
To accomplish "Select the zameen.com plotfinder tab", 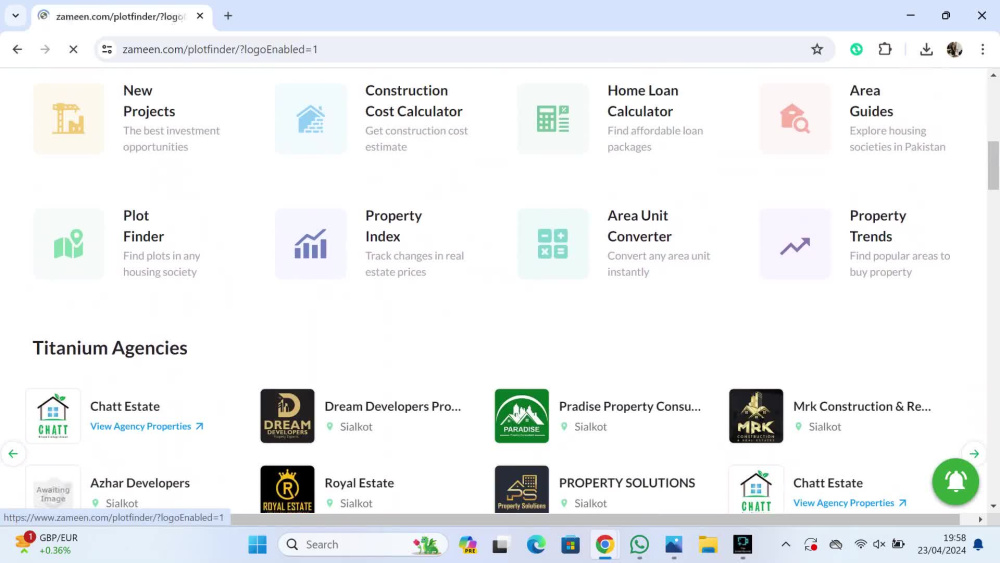I will click(121, 16).
